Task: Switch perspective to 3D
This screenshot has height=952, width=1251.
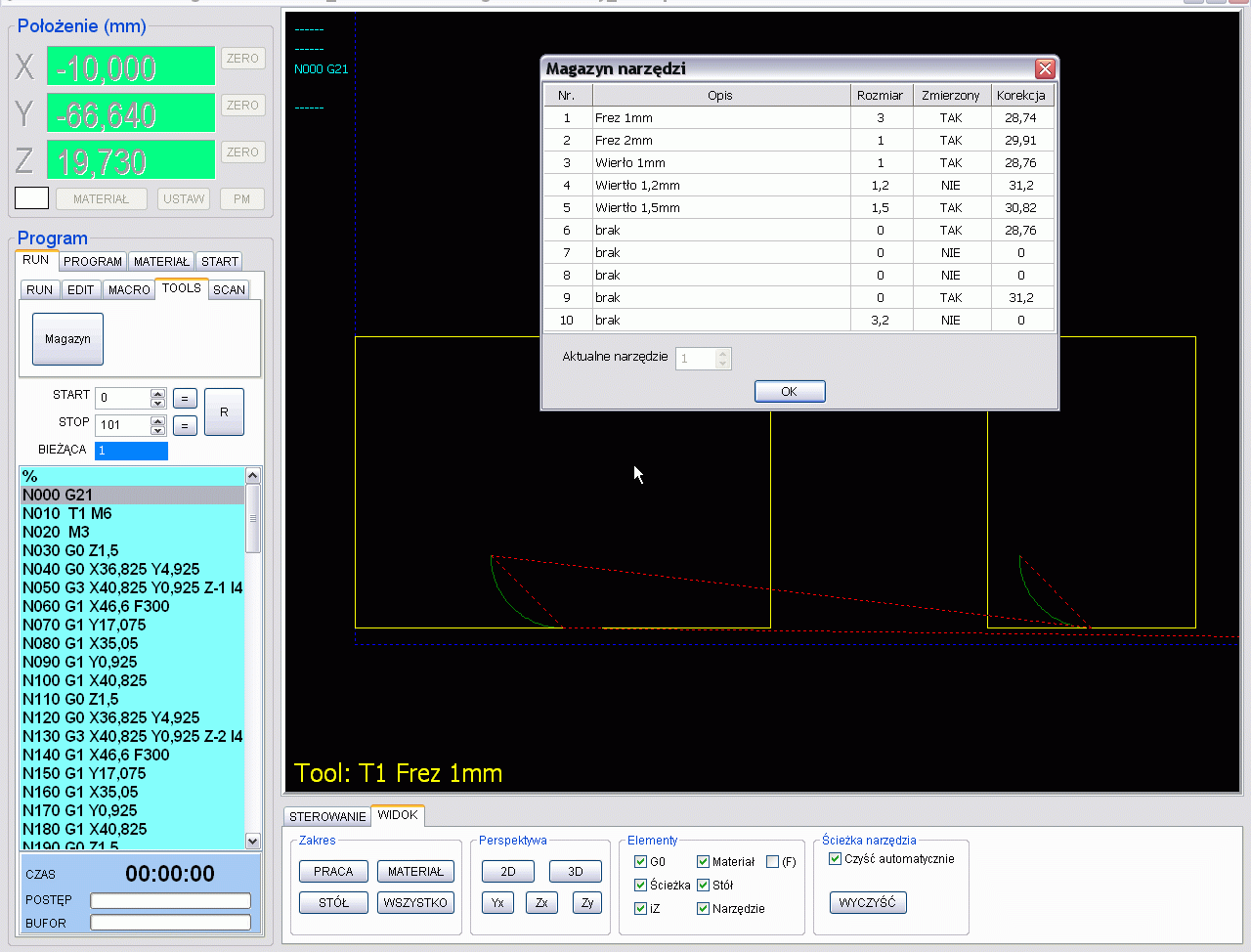Action: [x=576, y=871]
